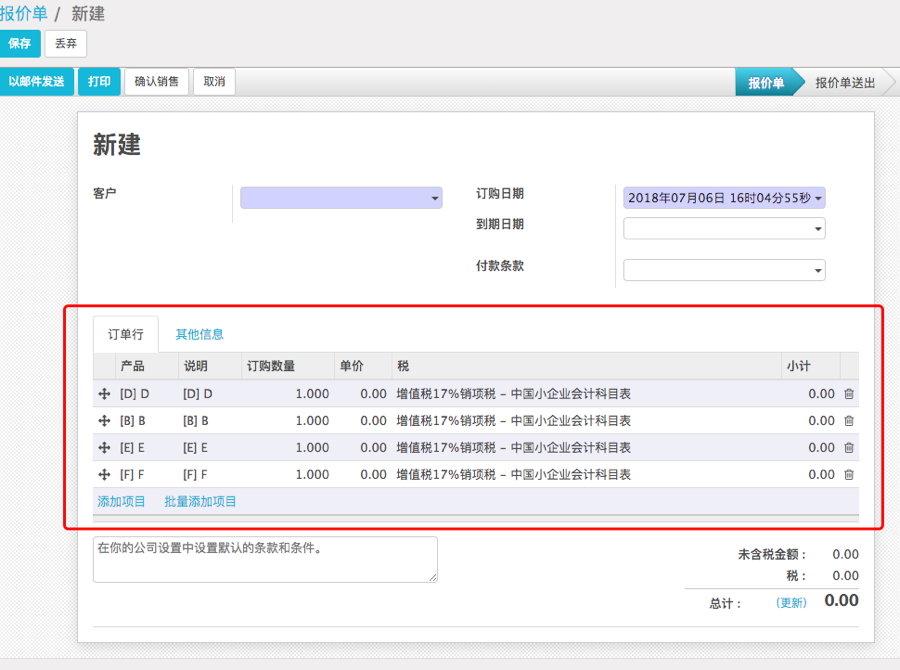
Task: Switch to the 其他信息 tab
Action: coord(199,334)
